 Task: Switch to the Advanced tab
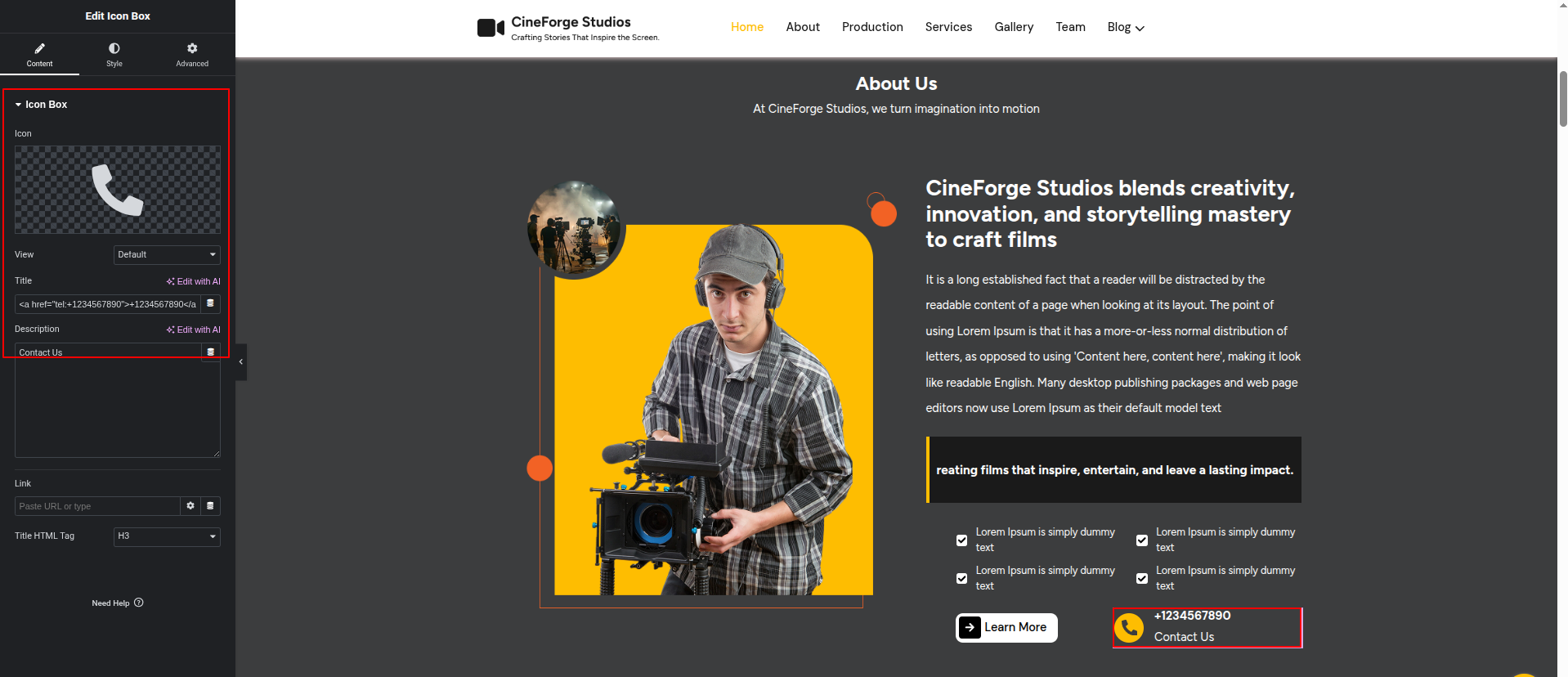(192, 54)
